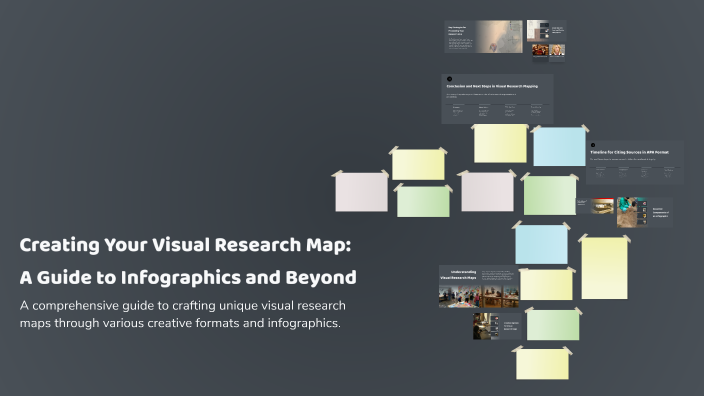Select the blue sticky note beside Timeline slide
Image resolution: width=704 pixels, height=396 pixels.
[x=559, y=146]
